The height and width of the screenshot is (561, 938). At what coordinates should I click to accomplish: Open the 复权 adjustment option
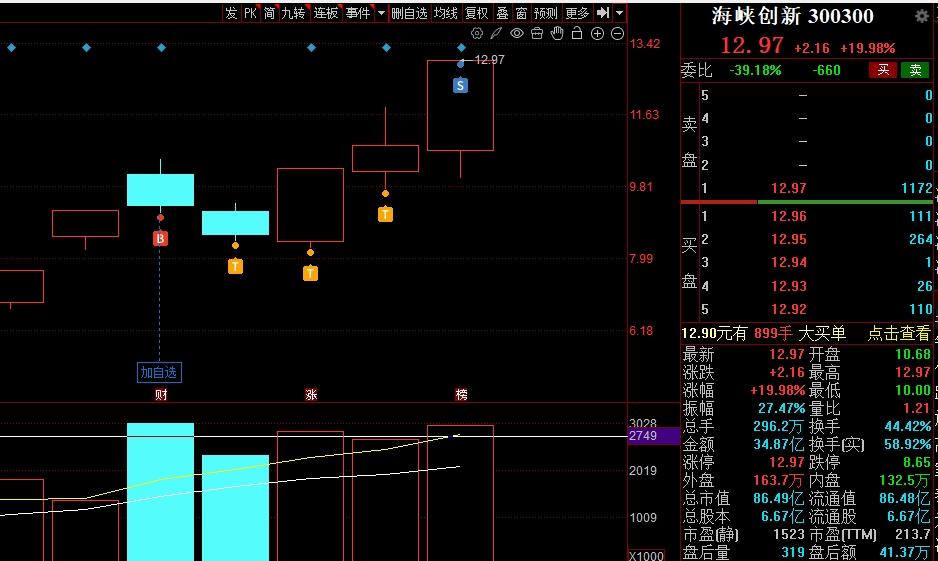477,13
